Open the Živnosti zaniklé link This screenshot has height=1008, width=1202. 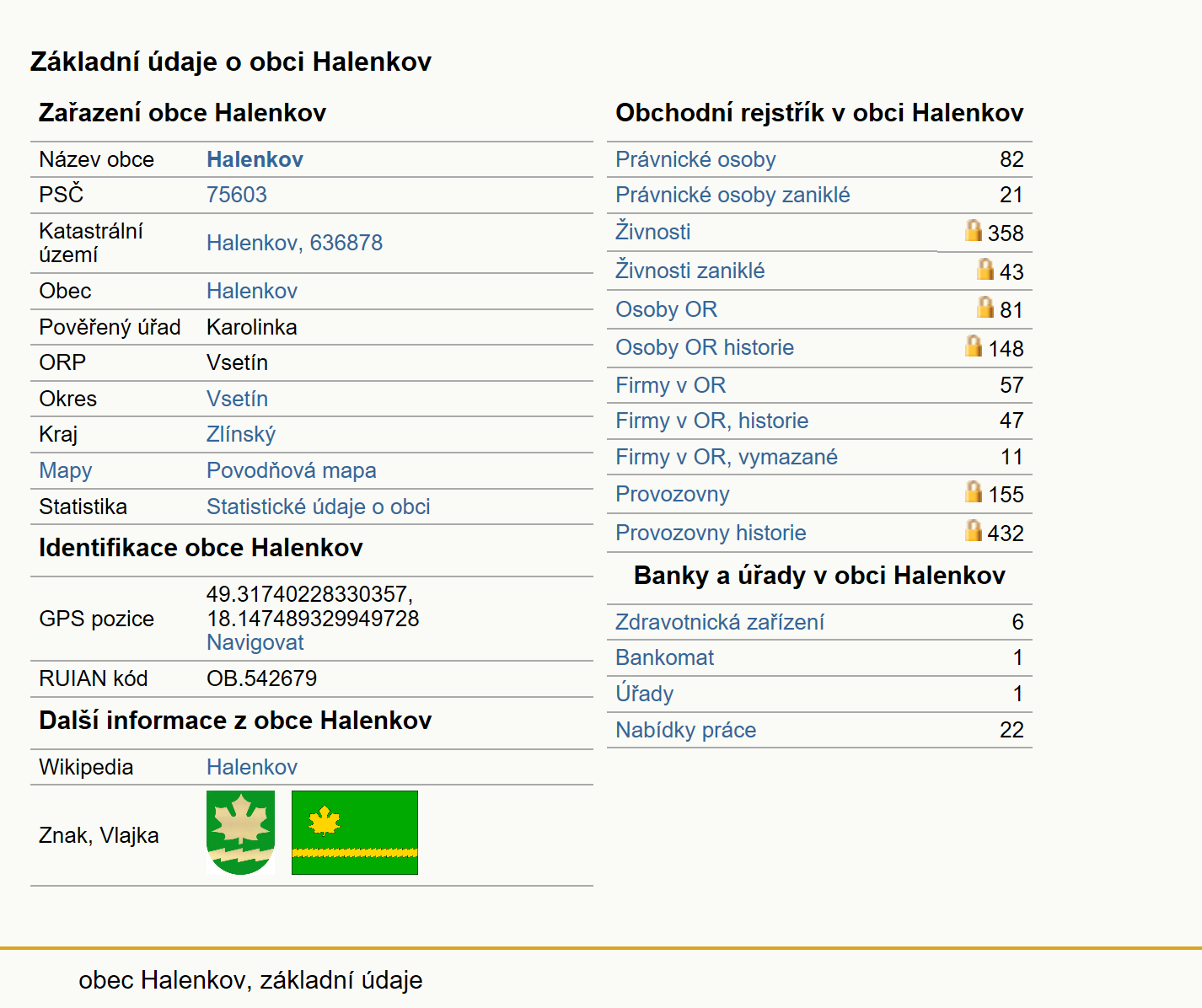pyautogui.click(x=690, y=271)
